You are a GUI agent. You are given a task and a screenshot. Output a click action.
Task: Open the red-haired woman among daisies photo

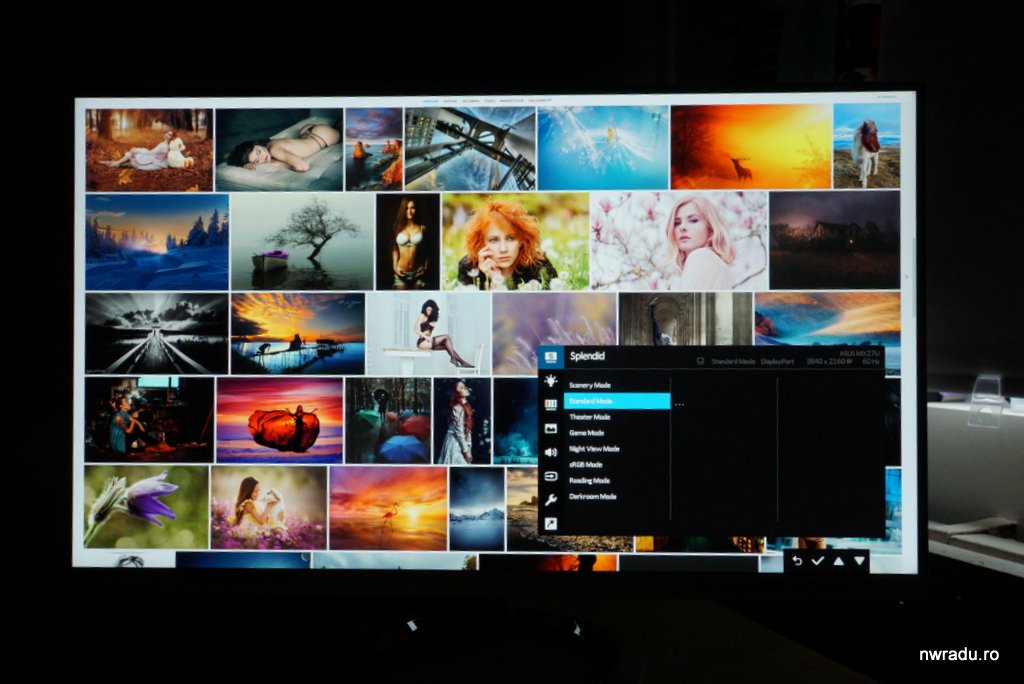tap(515, 241)
